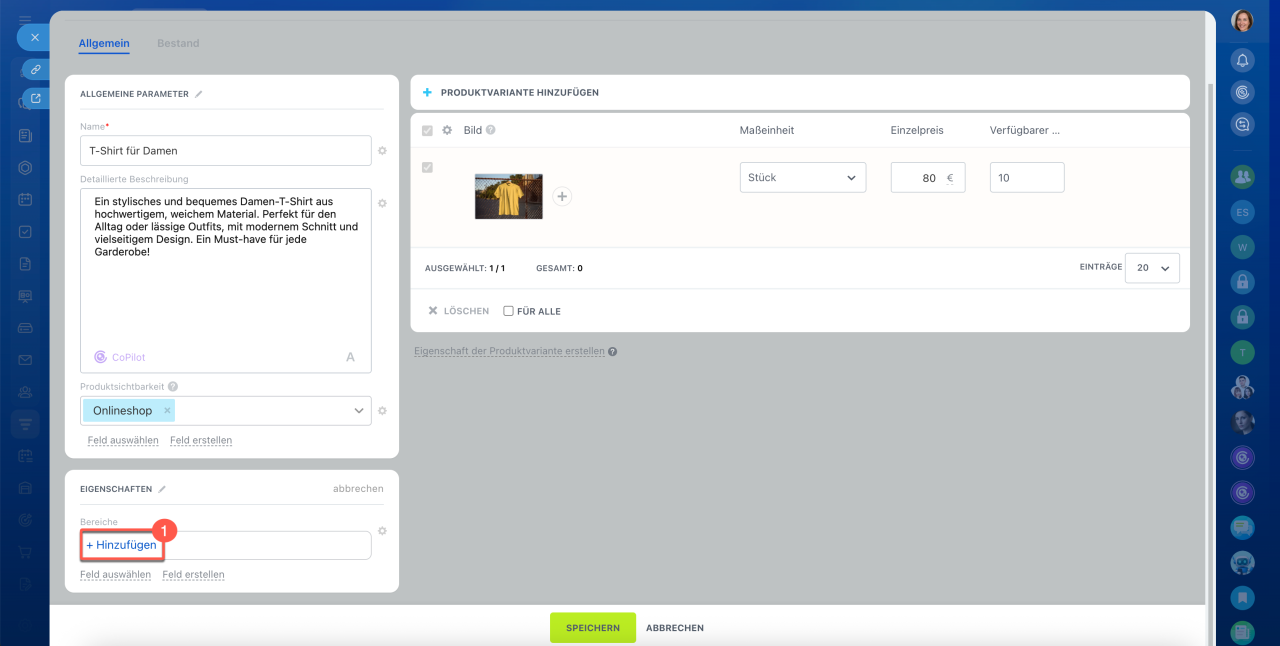The height and width of the screenshot is (646, 1280).
Task: Click the CoPilot icon in description field
Action: (101, 357)
